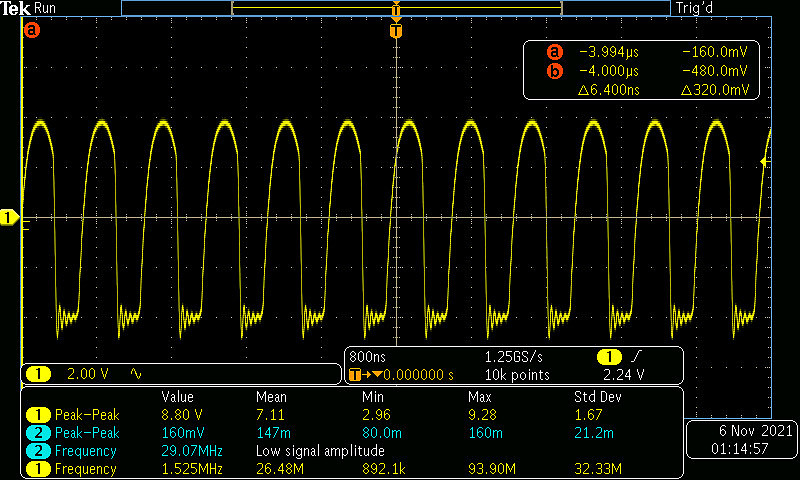The image size is (800, 480).
Task: Click the Value column header
Action: [x=178, y=397]
